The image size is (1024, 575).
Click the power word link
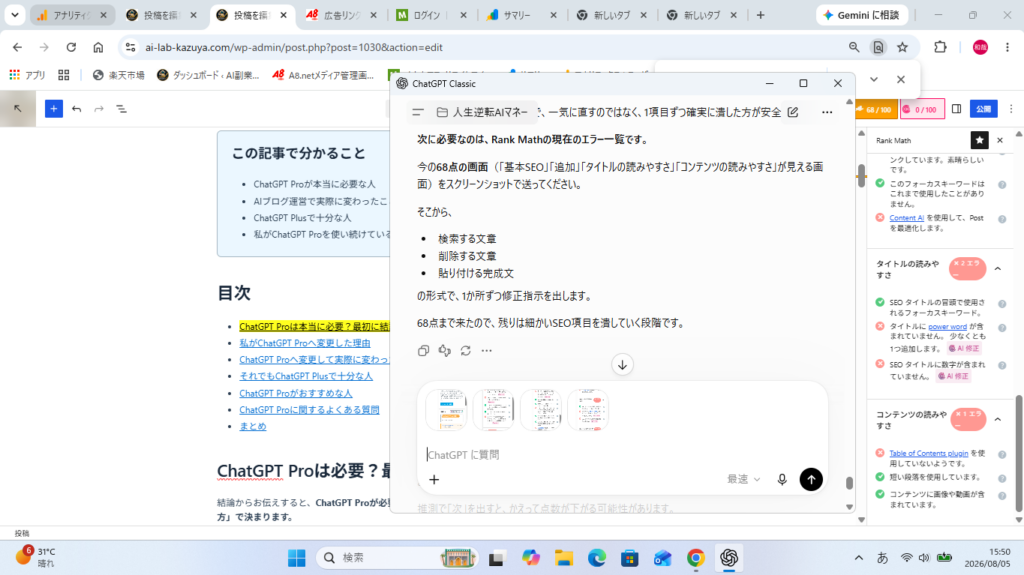[948, 327]
